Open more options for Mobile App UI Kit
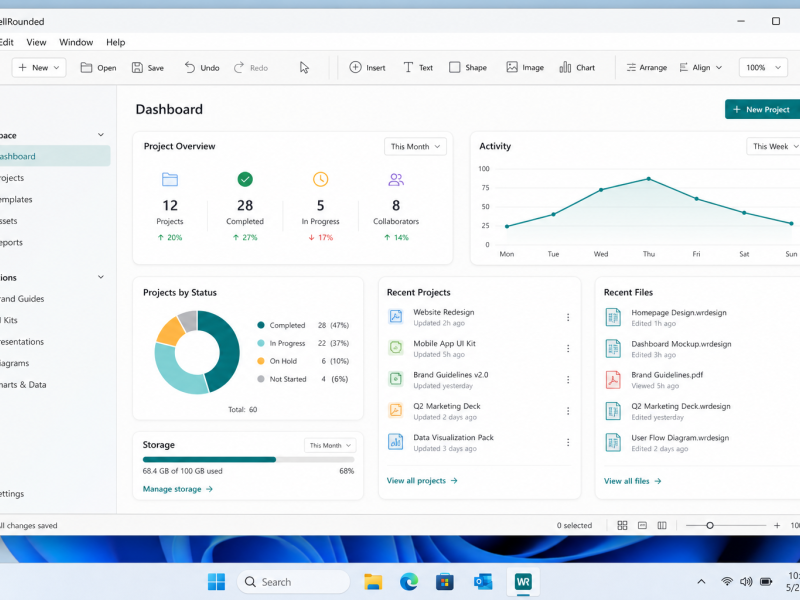This screenshot has height=600, width=800. click(x=568, y=348)
